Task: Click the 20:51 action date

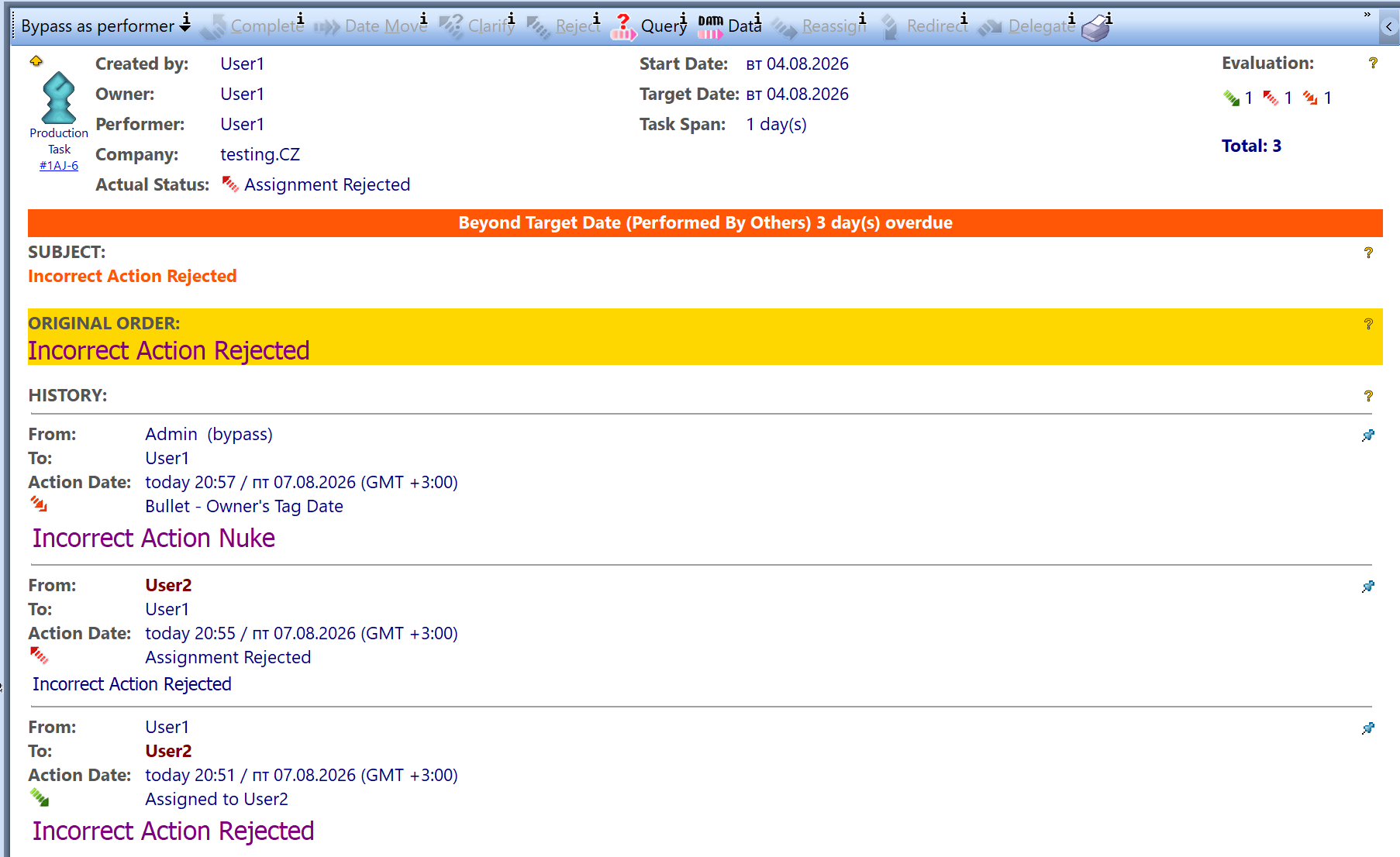Action: 302,775
